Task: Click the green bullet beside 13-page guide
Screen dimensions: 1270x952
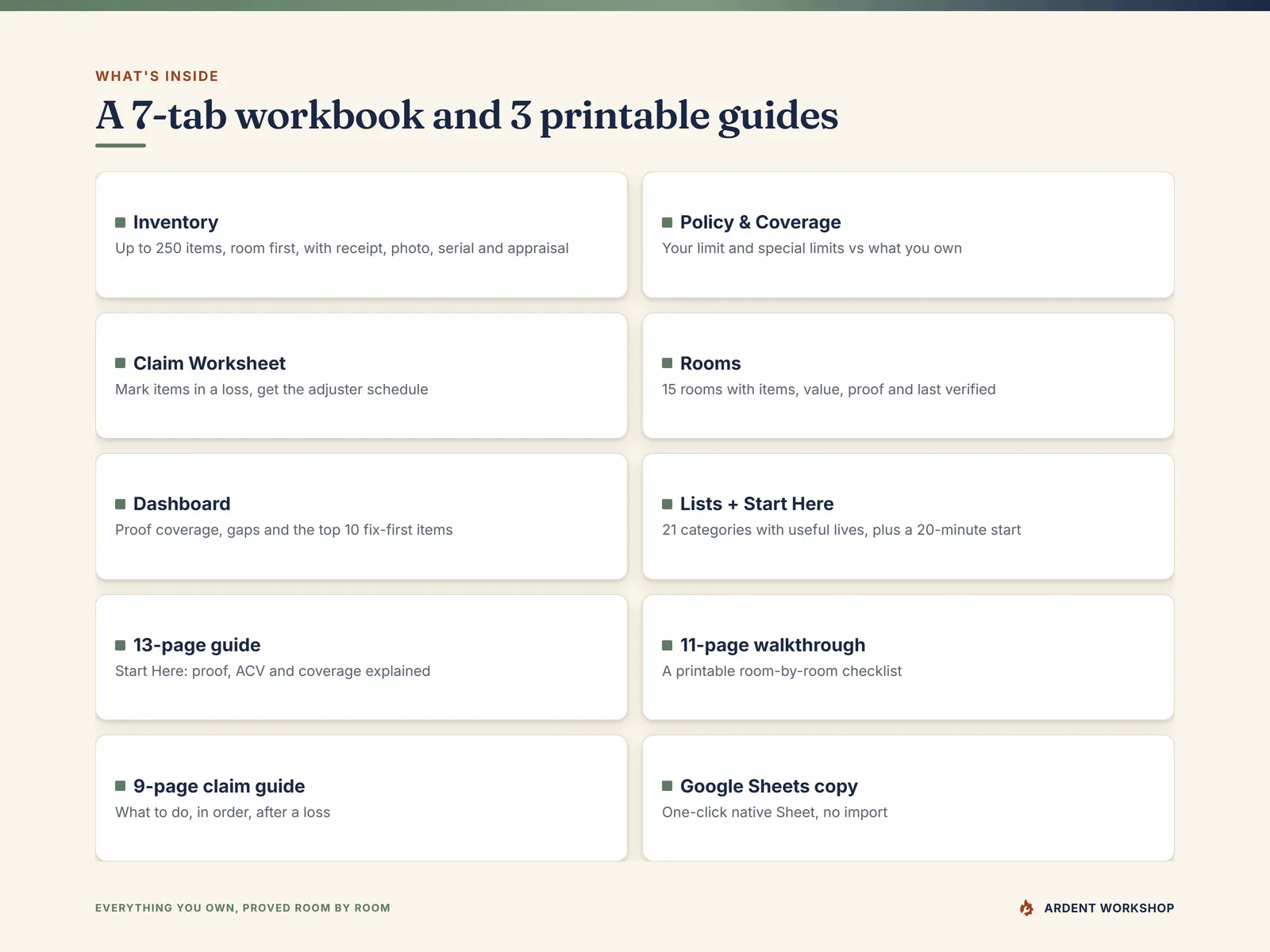Action: (x=121, y=645)
